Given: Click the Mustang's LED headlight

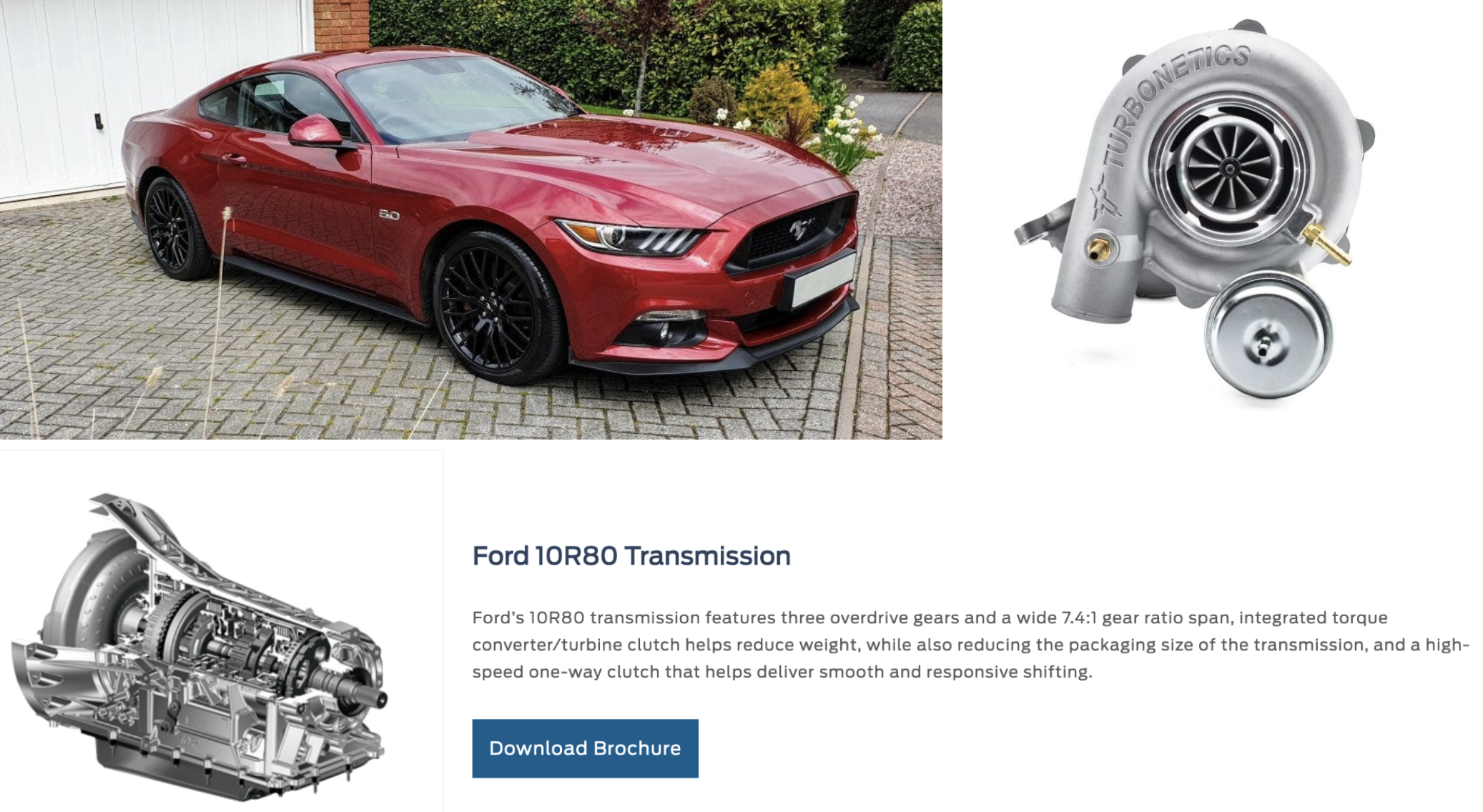Looking at the screenshot, I should 633,237.
